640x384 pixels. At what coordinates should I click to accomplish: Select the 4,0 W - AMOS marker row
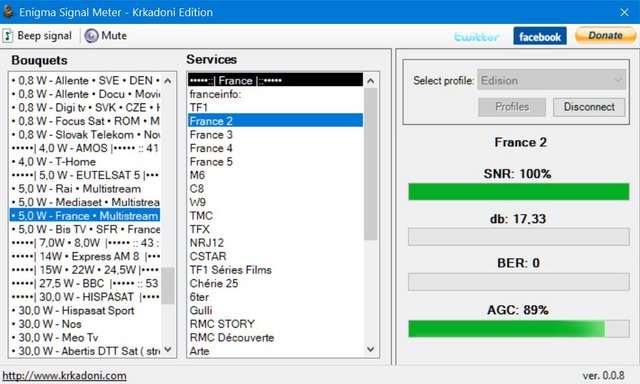85,148
